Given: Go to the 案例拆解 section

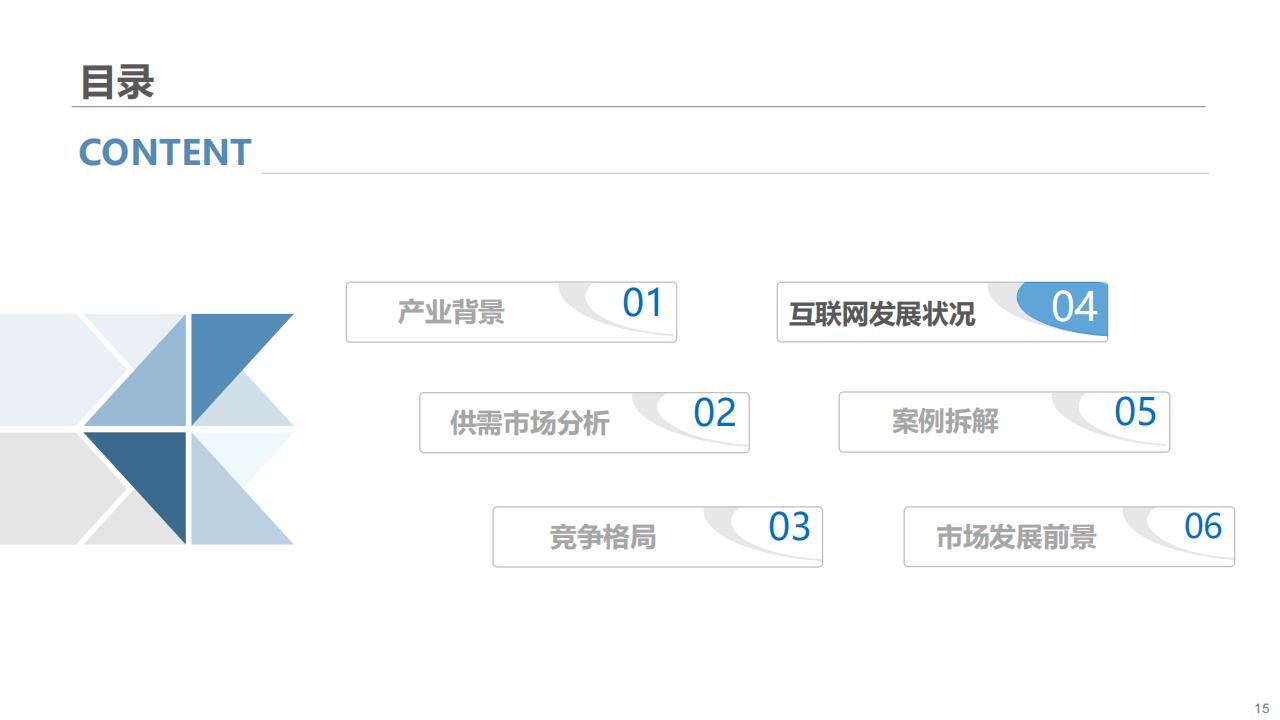Looking at the screenshot, I should click(944, 422).
